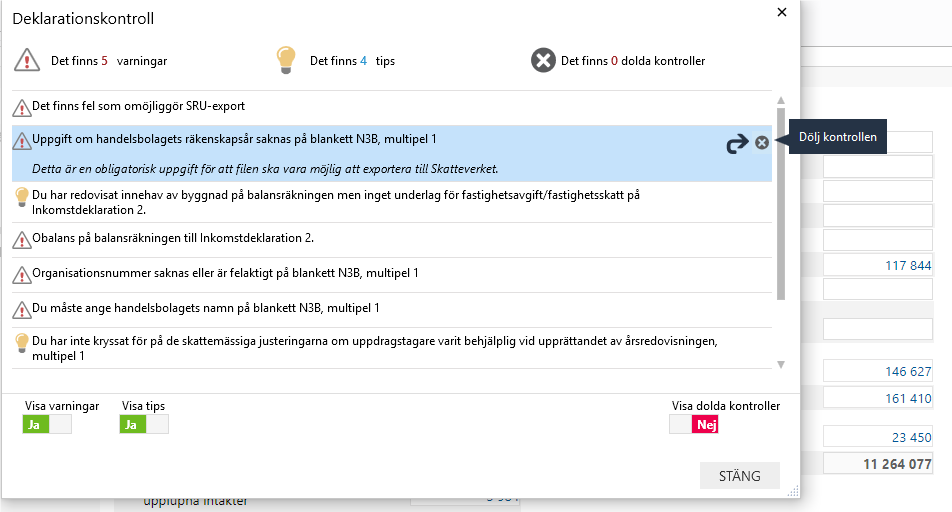
Task: Click the 11 264 077 total field in background
Action: (x=878, y=463)
